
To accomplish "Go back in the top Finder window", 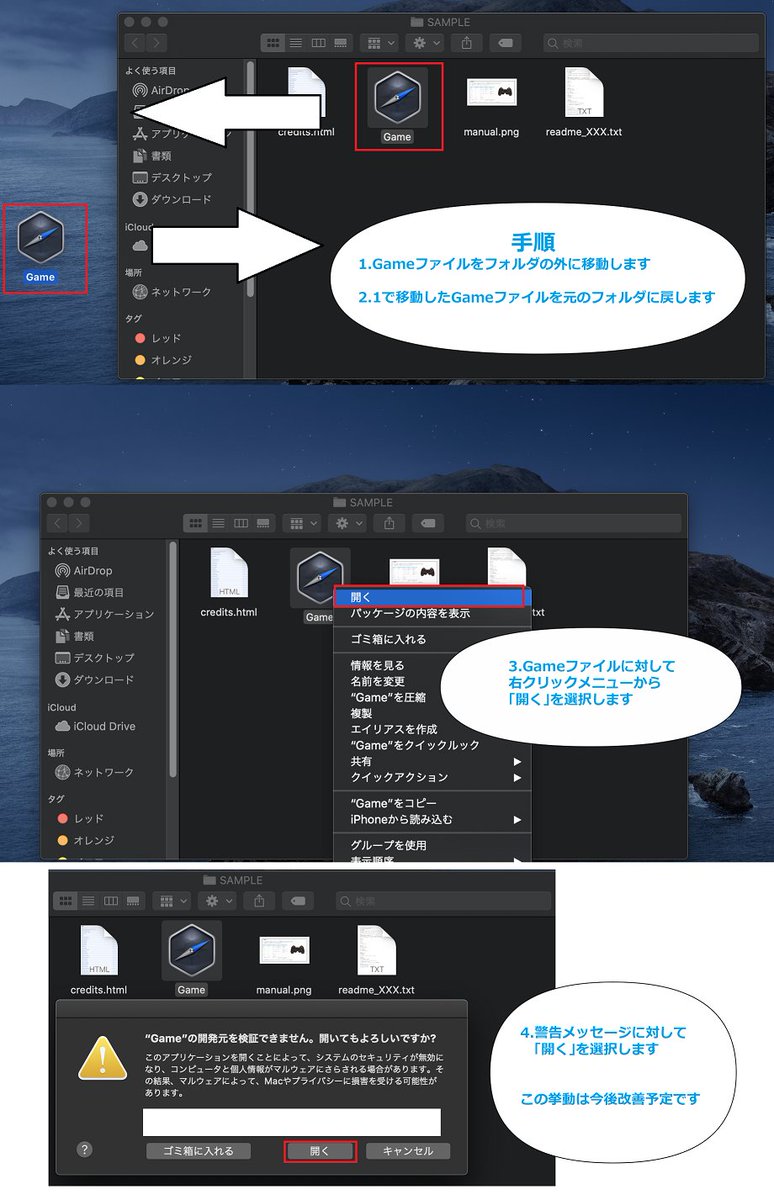I will point(136,43).
